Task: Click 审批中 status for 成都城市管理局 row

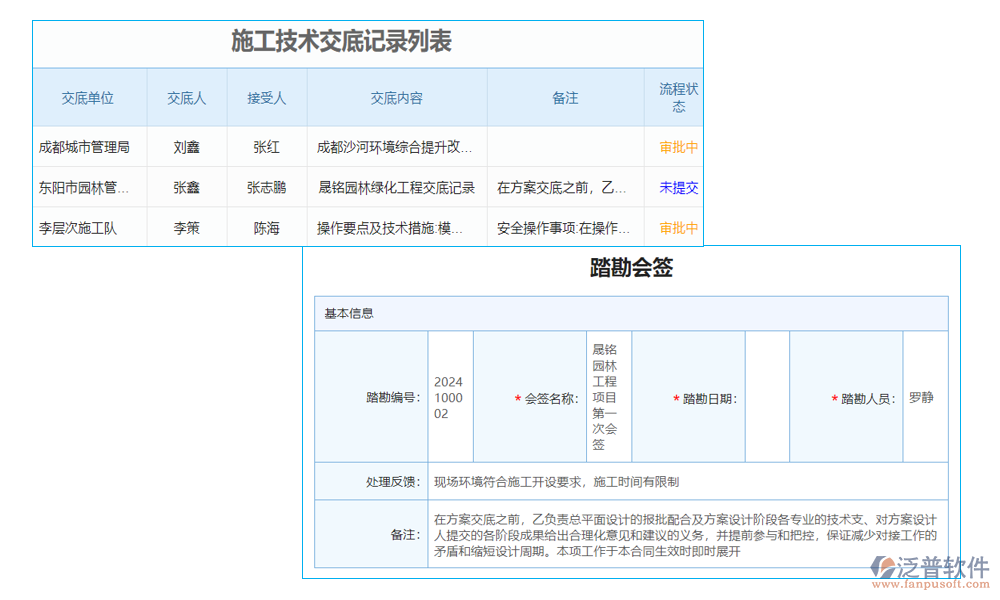Action: pos(676,146)
